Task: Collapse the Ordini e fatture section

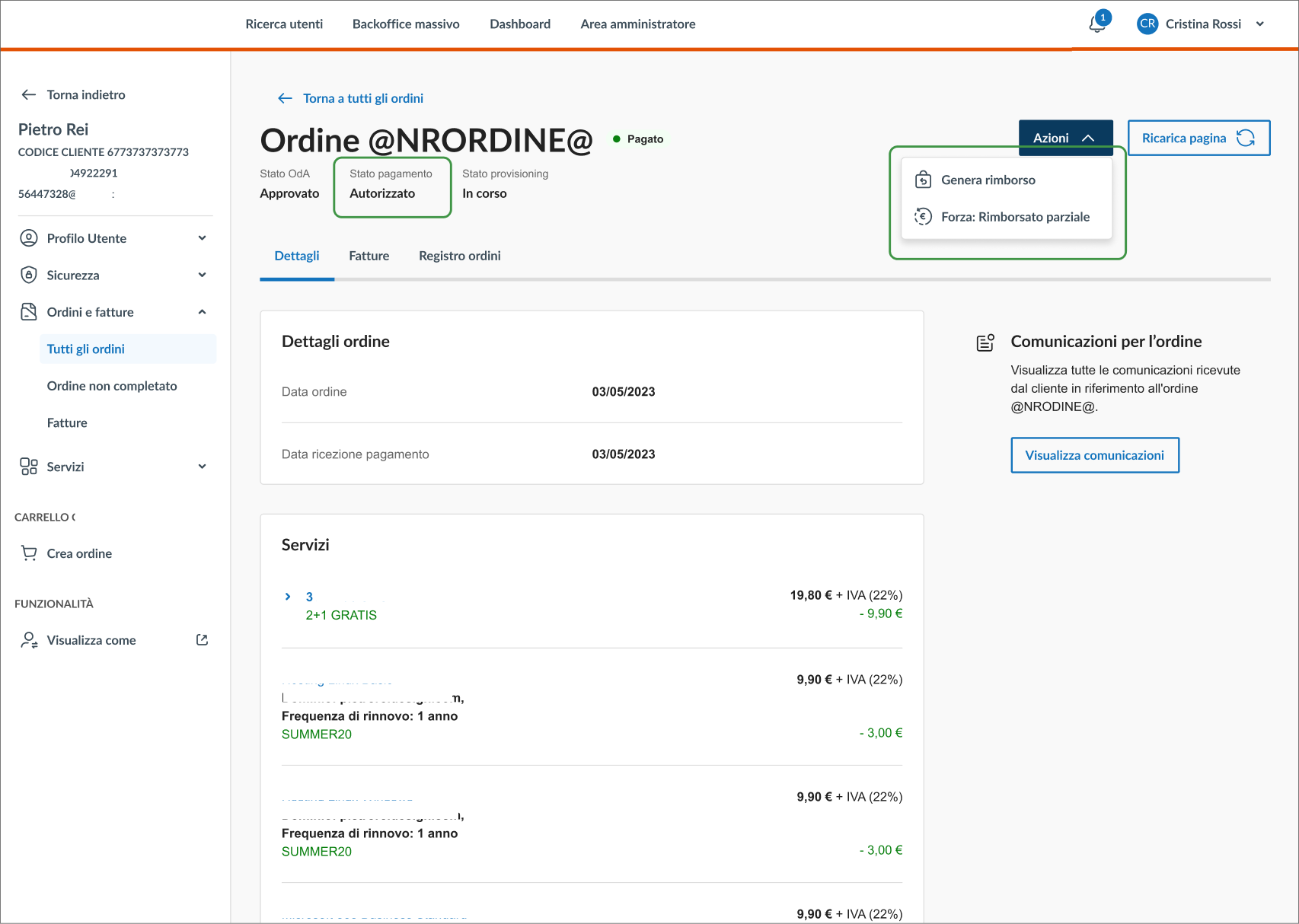Action: click(202, 312)
